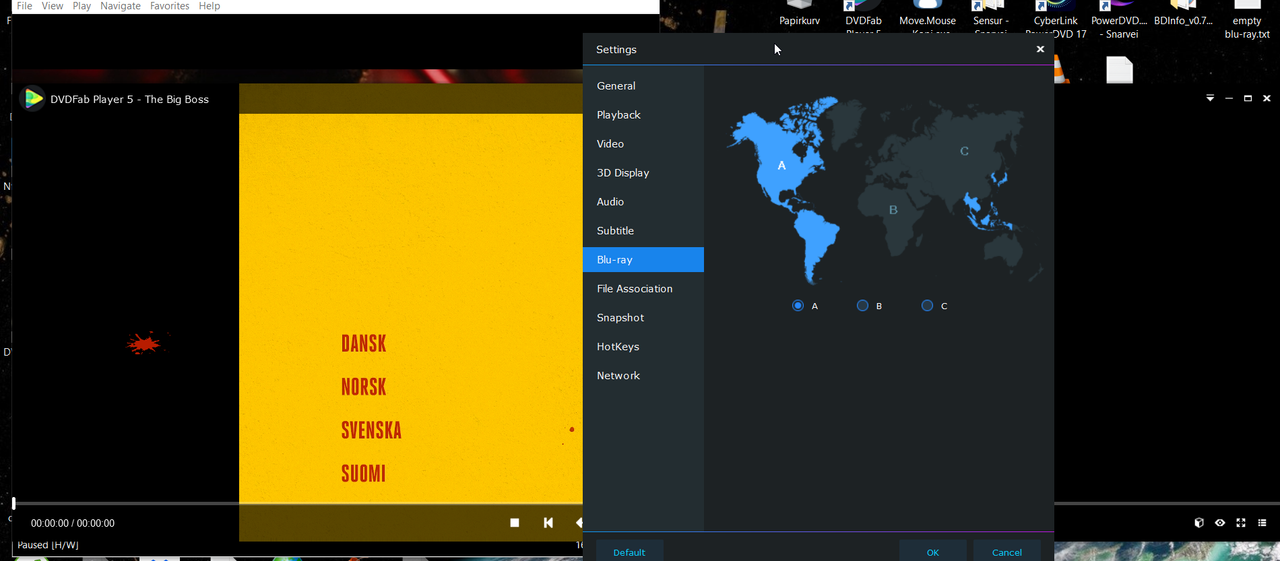
Task: Cancel the Settings dialog
Action: tap(1007, 552)
